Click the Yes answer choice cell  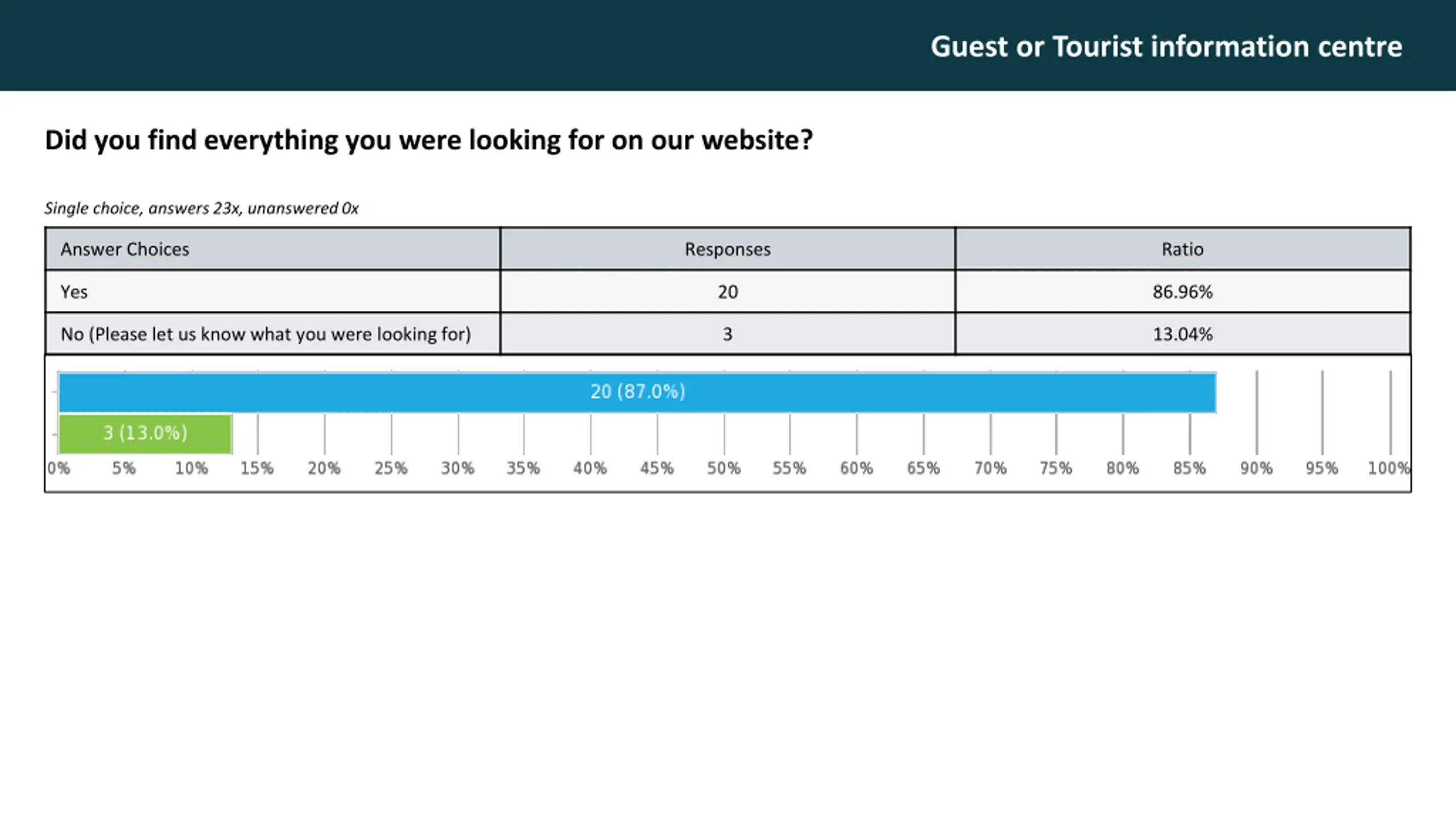pyautogui.click(x=273, y=292)
